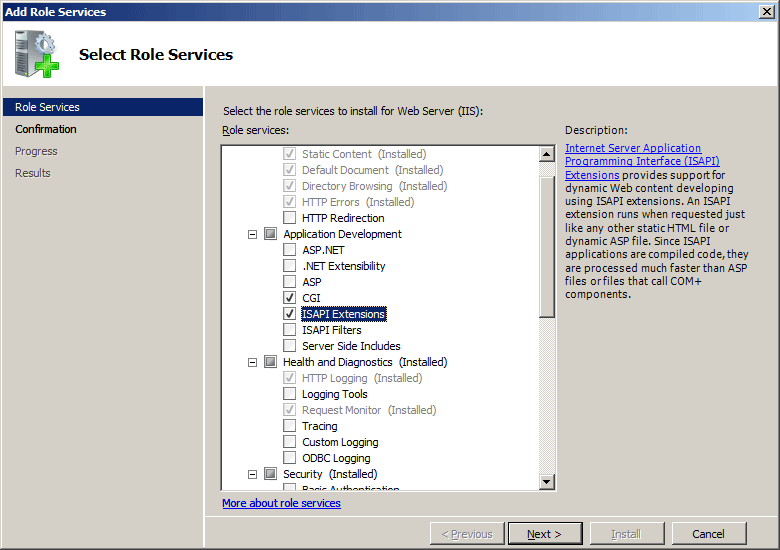The width and height of the screenshot is (780, 550).
Task: Go to the Confirmation wizard step
Action: click(46, 129)
